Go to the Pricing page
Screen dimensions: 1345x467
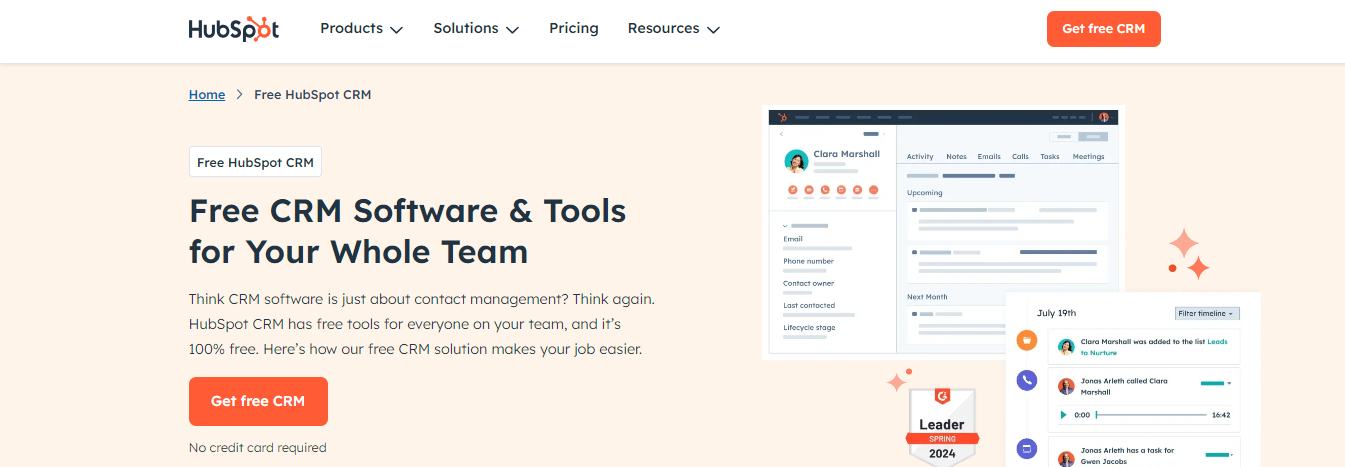click(573, 29)
